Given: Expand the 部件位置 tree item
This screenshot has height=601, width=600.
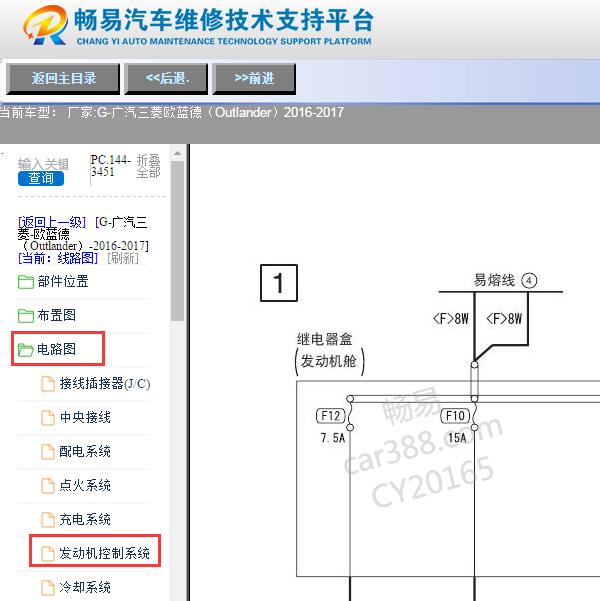Looking at the screenshot, I should tap(63, 282).
